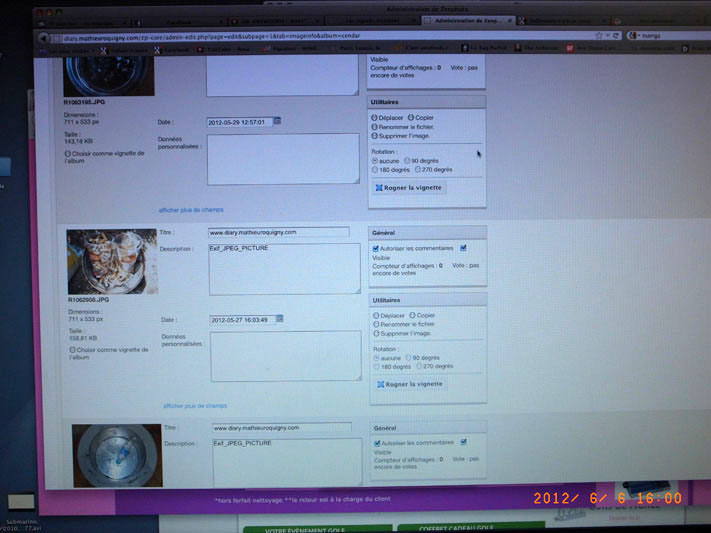This screenshot has height=533, width=711.
Task: Click afficher plus de champs under R1063195.JPG
Action: pos(191,210)
